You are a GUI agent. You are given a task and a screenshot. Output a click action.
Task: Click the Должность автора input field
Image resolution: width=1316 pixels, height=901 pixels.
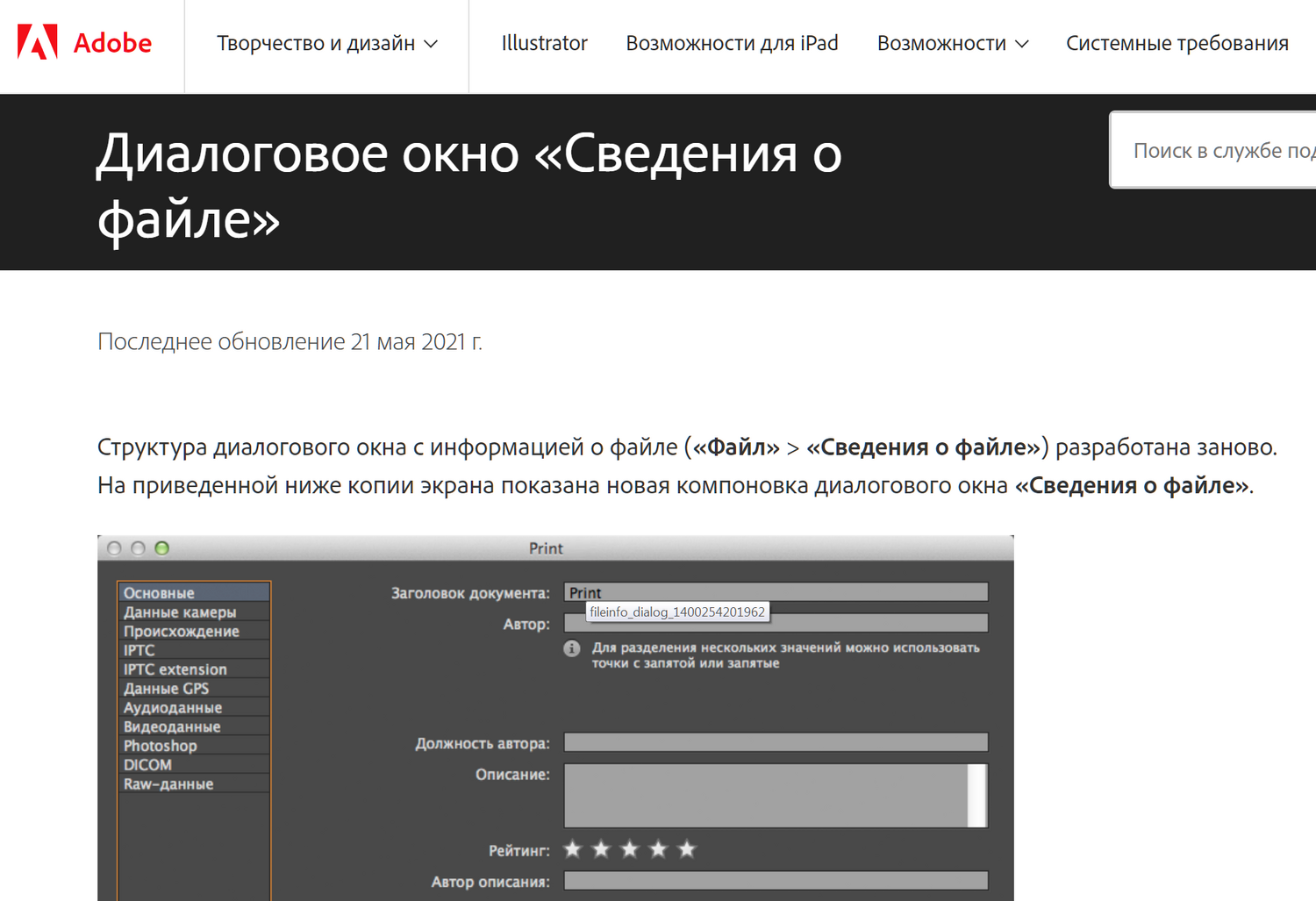[x=776, y=742]
